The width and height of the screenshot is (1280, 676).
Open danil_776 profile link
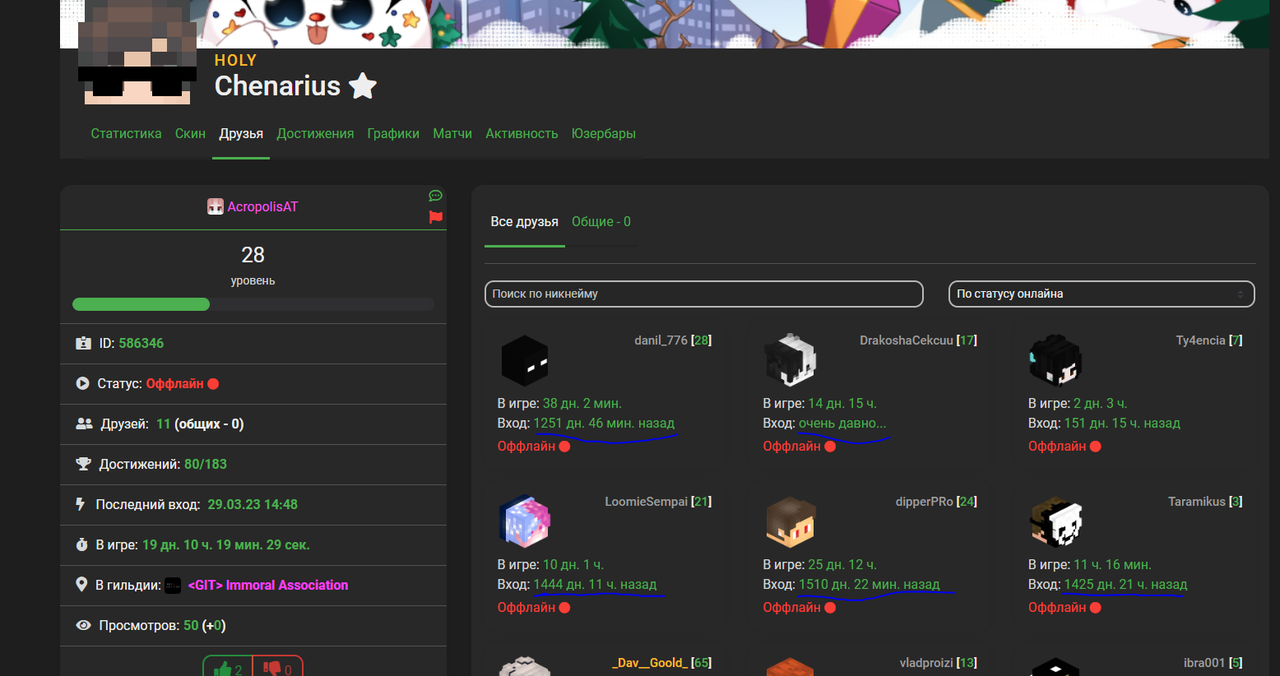(x=661, y=341)
